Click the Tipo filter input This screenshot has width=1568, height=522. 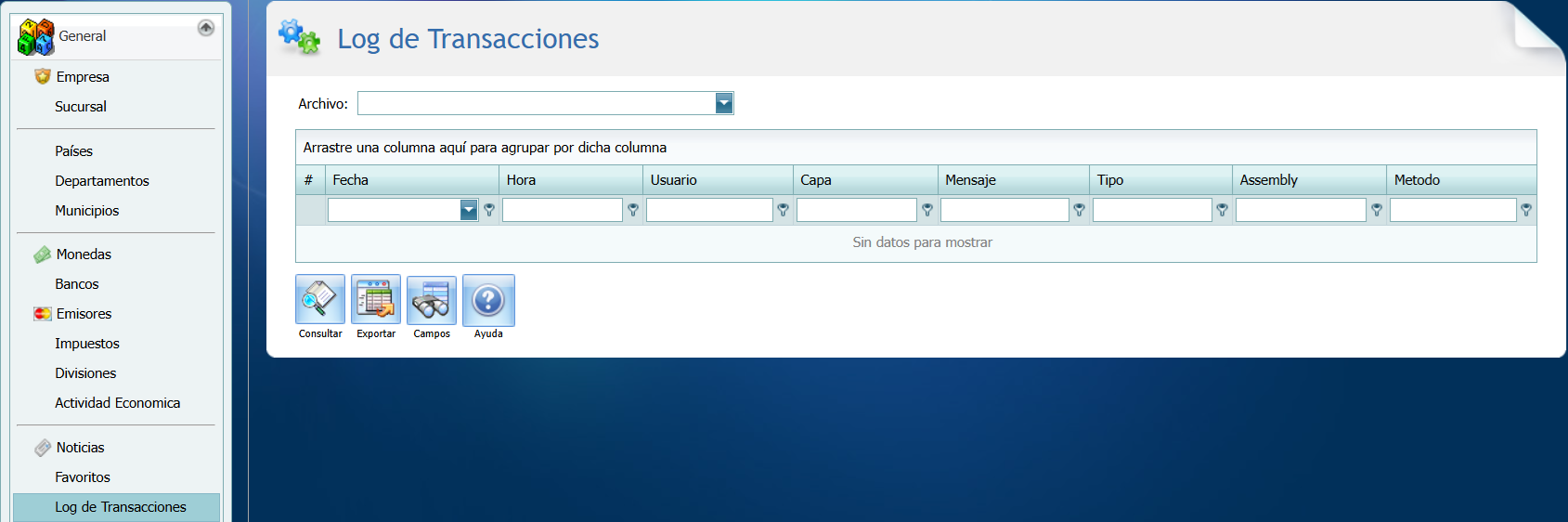[1152, 210]
